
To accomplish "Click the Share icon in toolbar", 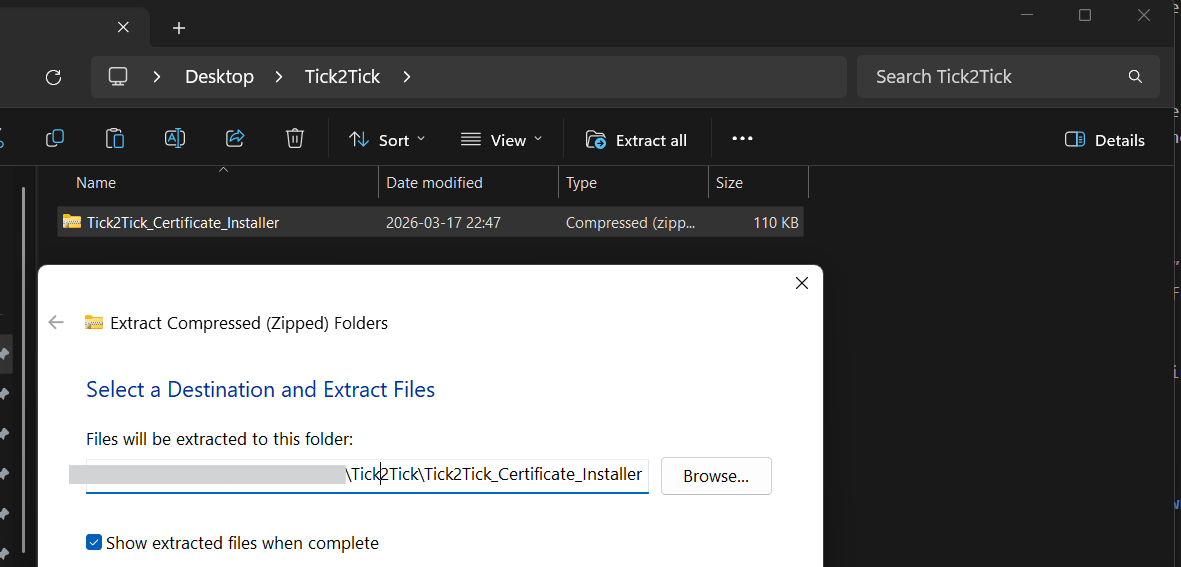I will (235, 139).
